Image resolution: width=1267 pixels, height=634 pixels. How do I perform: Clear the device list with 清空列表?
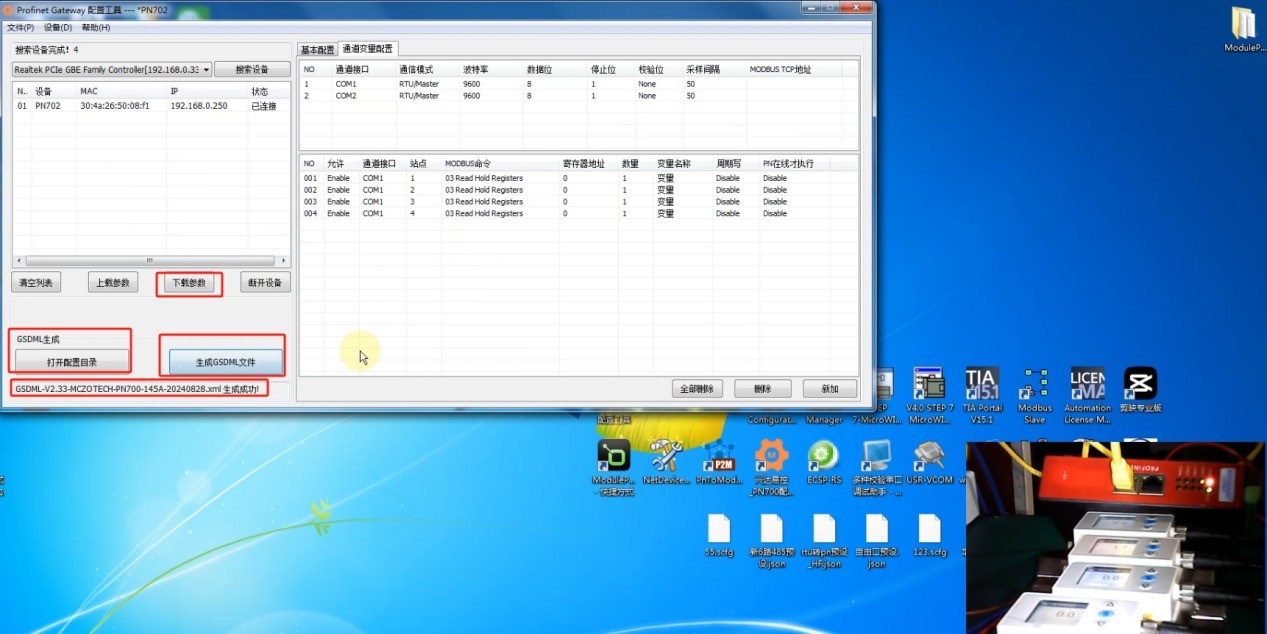[37, 283]
